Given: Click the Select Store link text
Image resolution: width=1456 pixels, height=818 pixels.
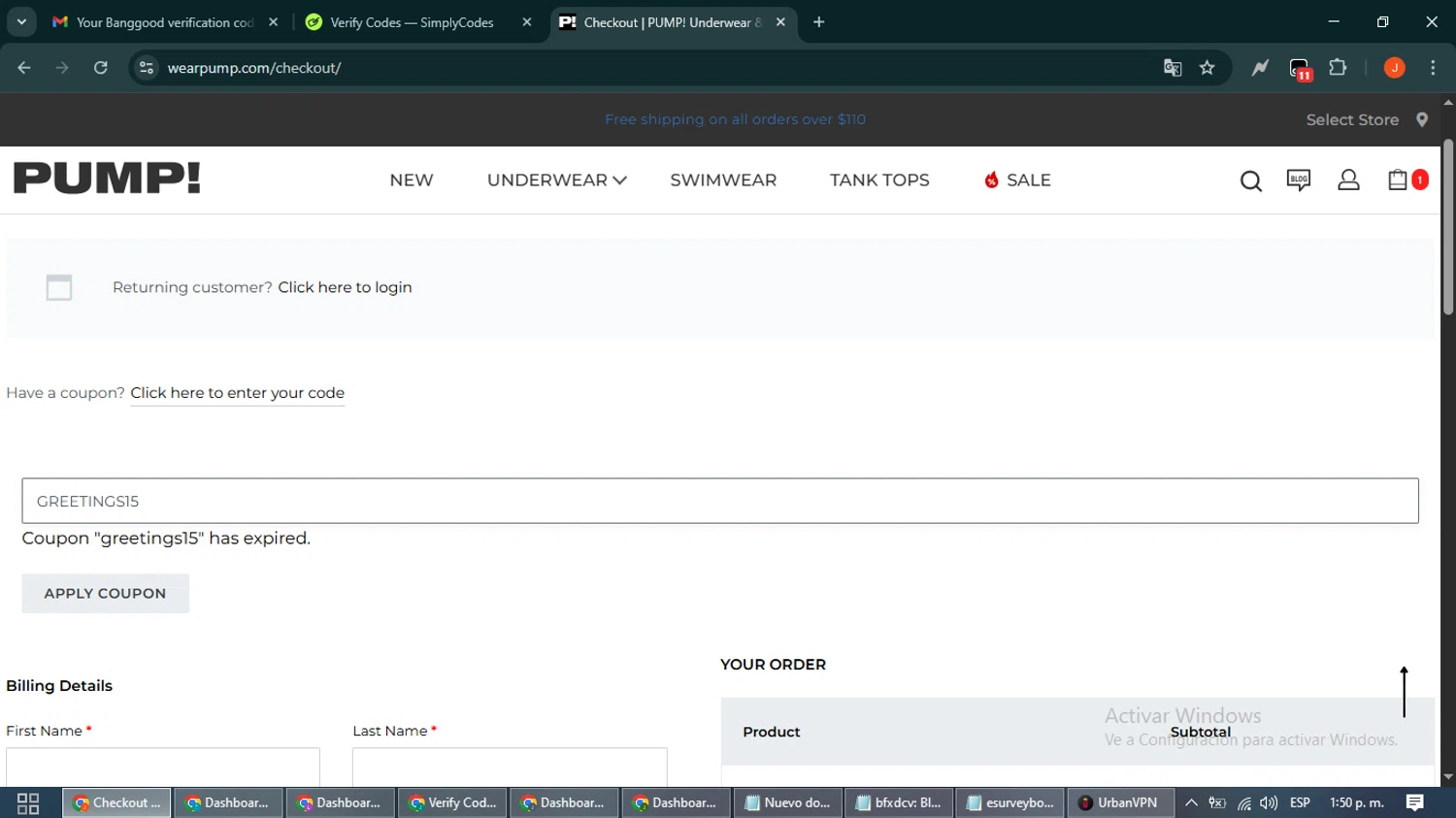Looking at the screenshot, I should [x=1352, y=119].
